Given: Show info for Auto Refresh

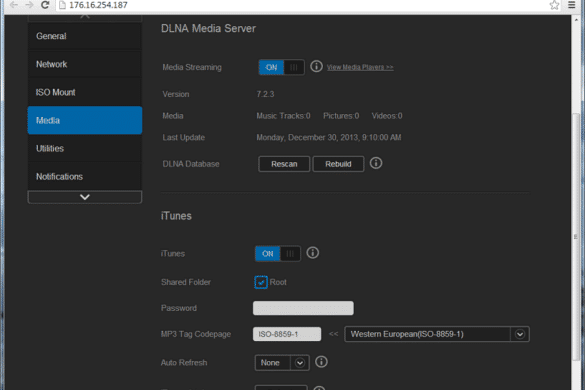Looking at the screenshot, I should click(321, 362).
